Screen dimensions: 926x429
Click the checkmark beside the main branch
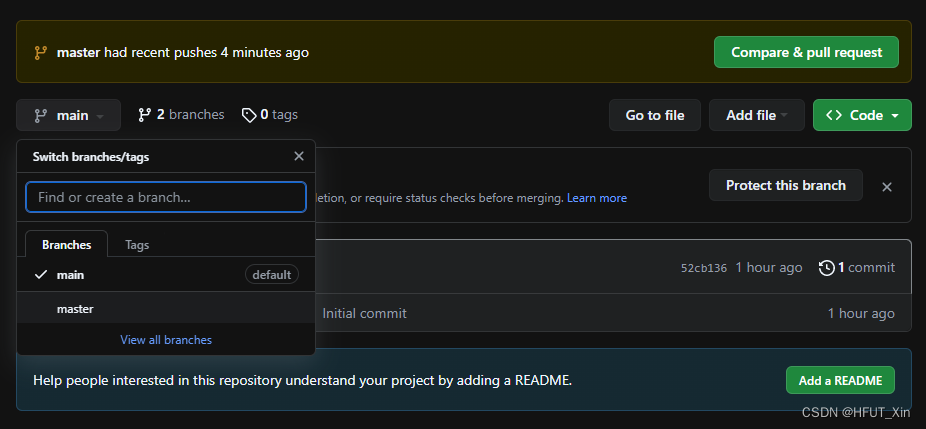coord(40,275)
